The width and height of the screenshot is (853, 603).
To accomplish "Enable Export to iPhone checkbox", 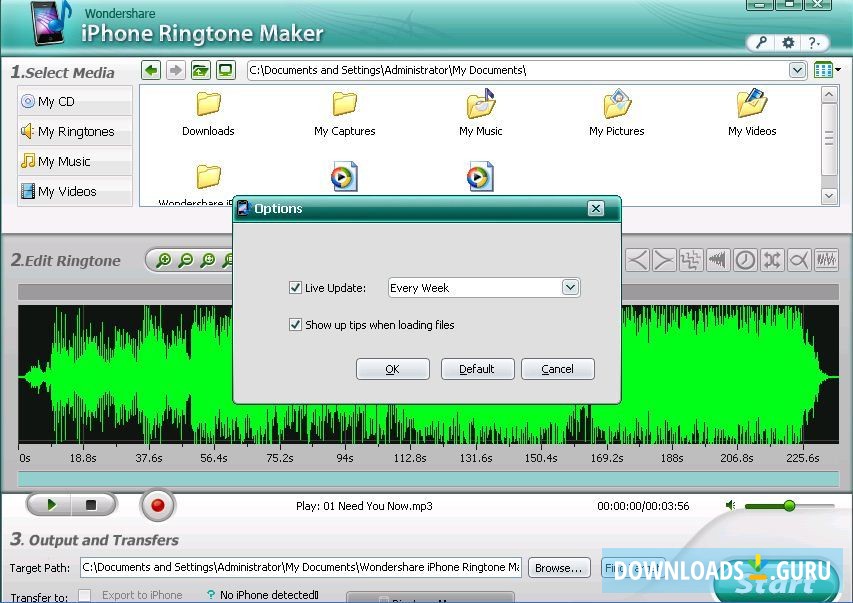I will tap(85, 595).
